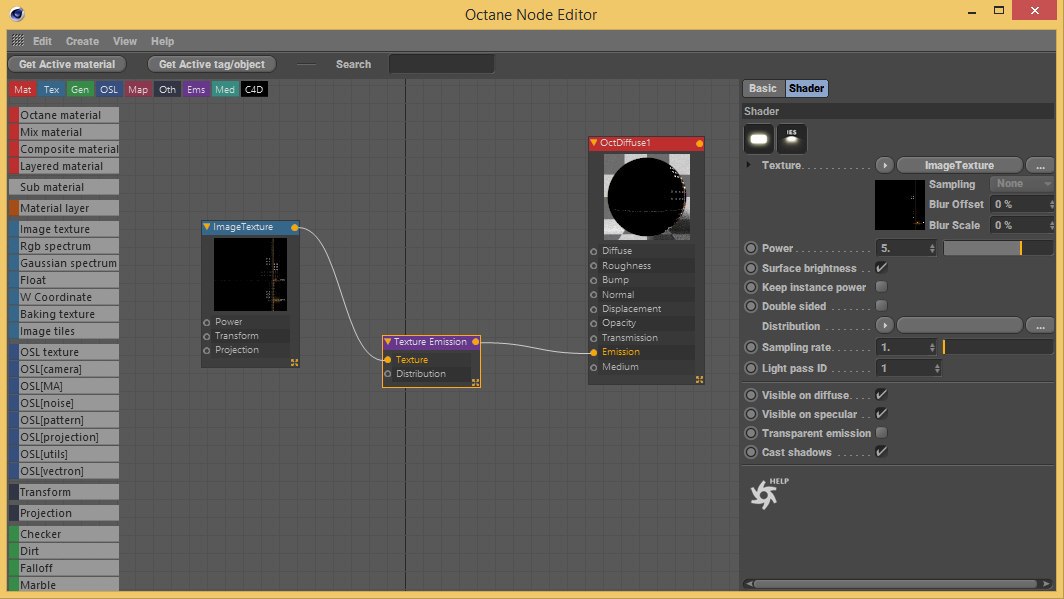Adjust the Power slider bar
1064x599 pixels.
[998, 248]
